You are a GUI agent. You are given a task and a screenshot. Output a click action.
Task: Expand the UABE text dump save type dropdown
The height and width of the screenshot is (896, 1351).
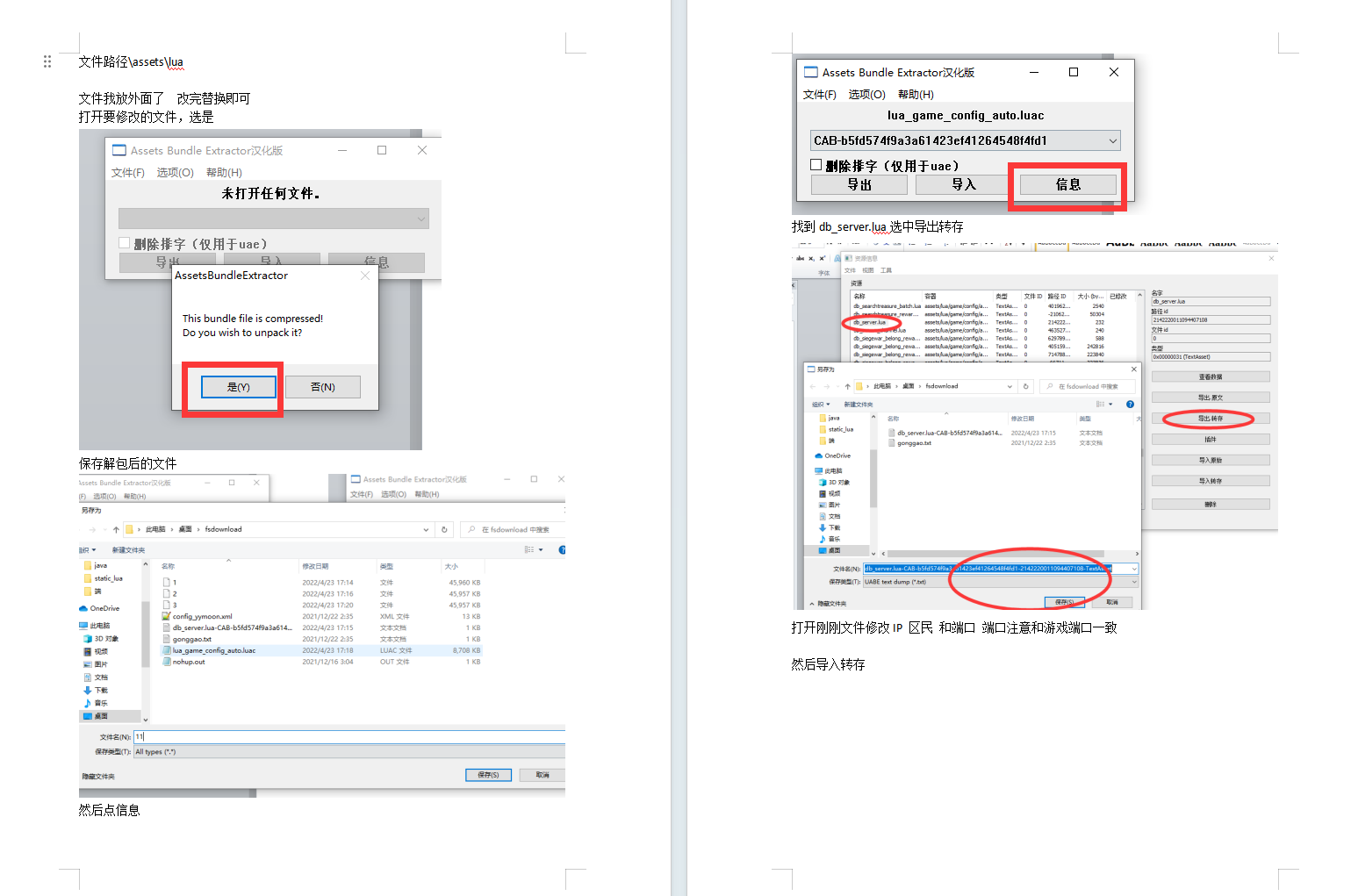1133,582
